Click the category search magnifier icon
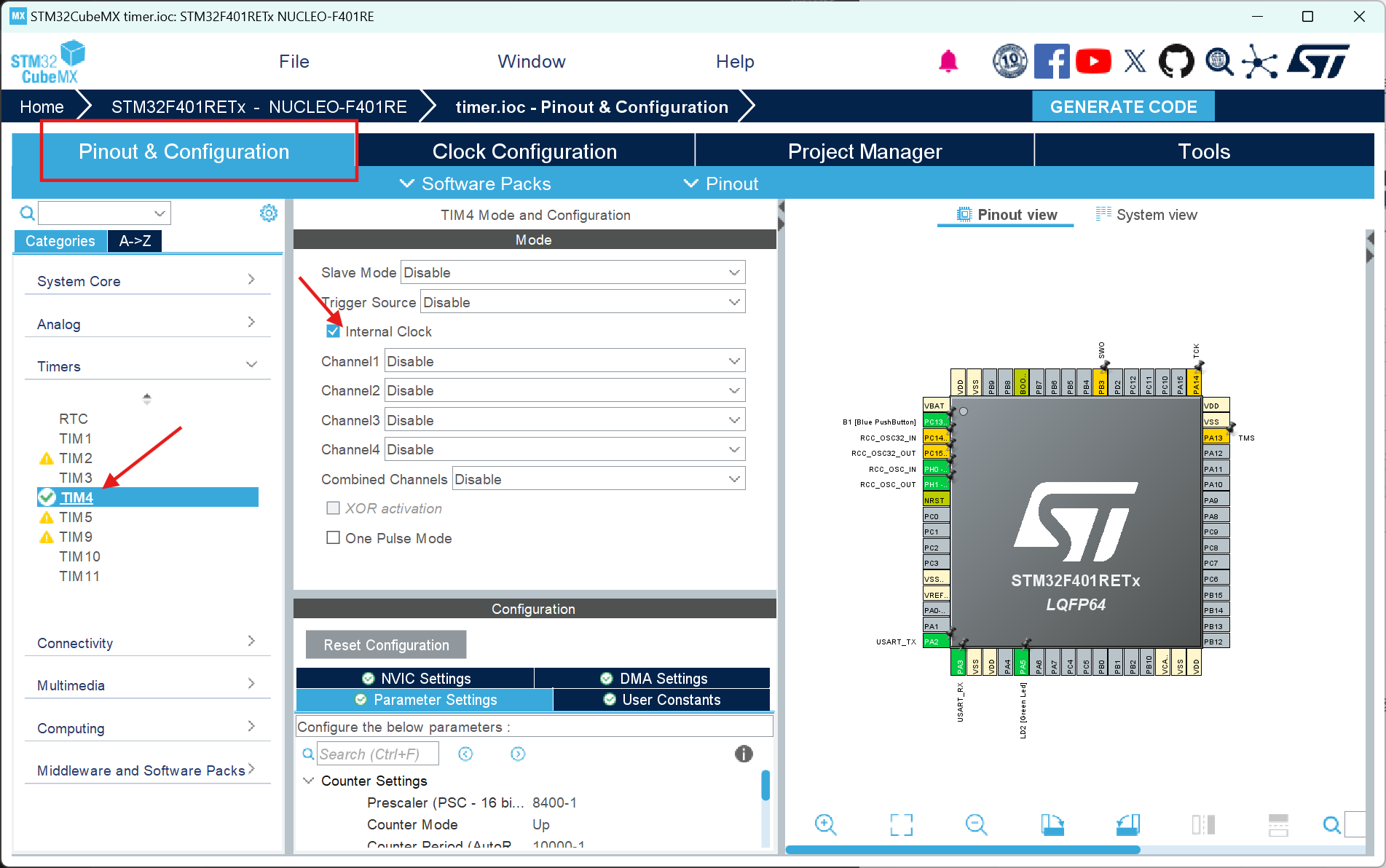The width and height of the screenshot is (1386, 868). 27,213
